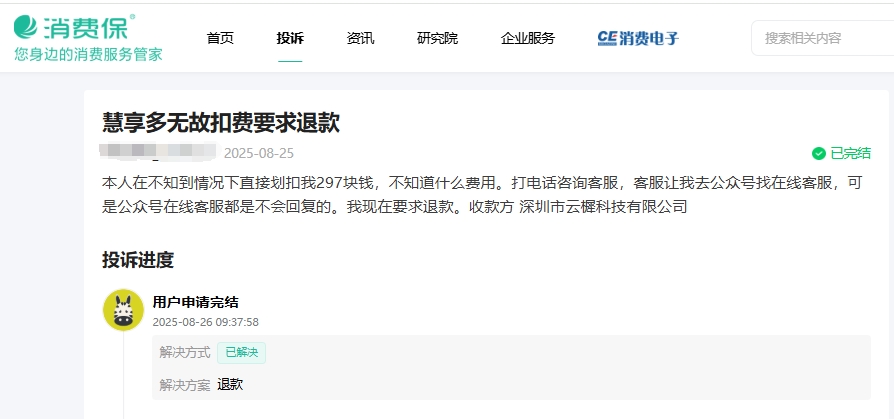Click the 解决方案 label
This screenshot has width=894, height=419.
[x=185, y=385]
